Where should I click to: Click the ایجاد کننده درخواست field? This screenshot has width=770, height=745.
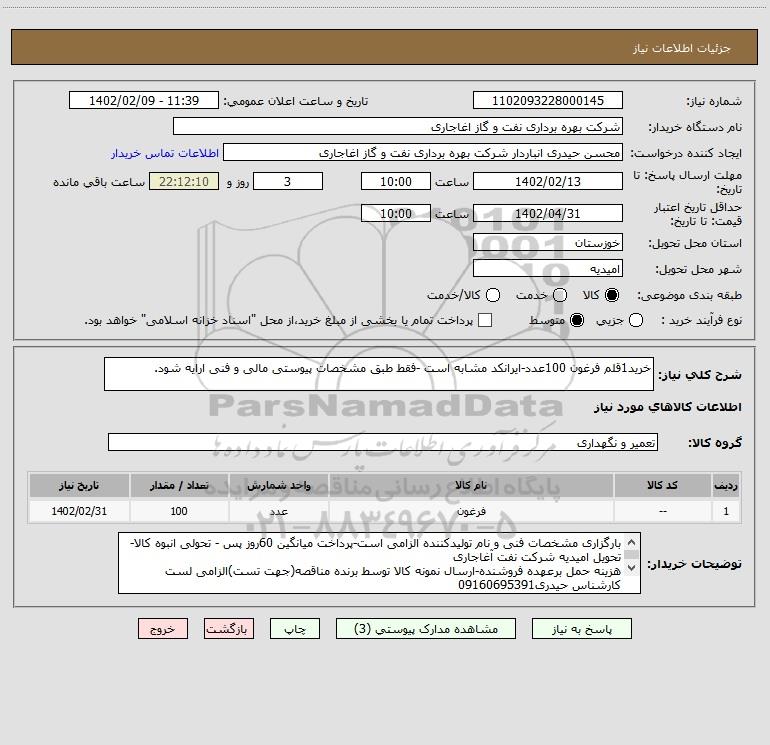[423, 152]
